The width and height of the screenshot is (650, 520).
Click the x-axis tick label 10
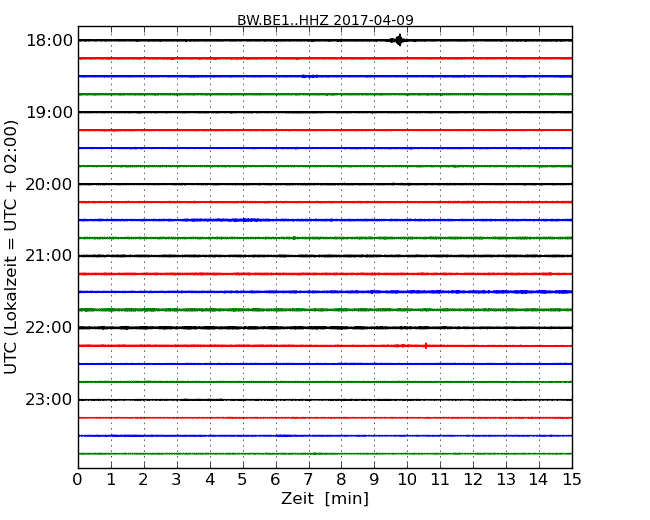click(x=407, y=480)
